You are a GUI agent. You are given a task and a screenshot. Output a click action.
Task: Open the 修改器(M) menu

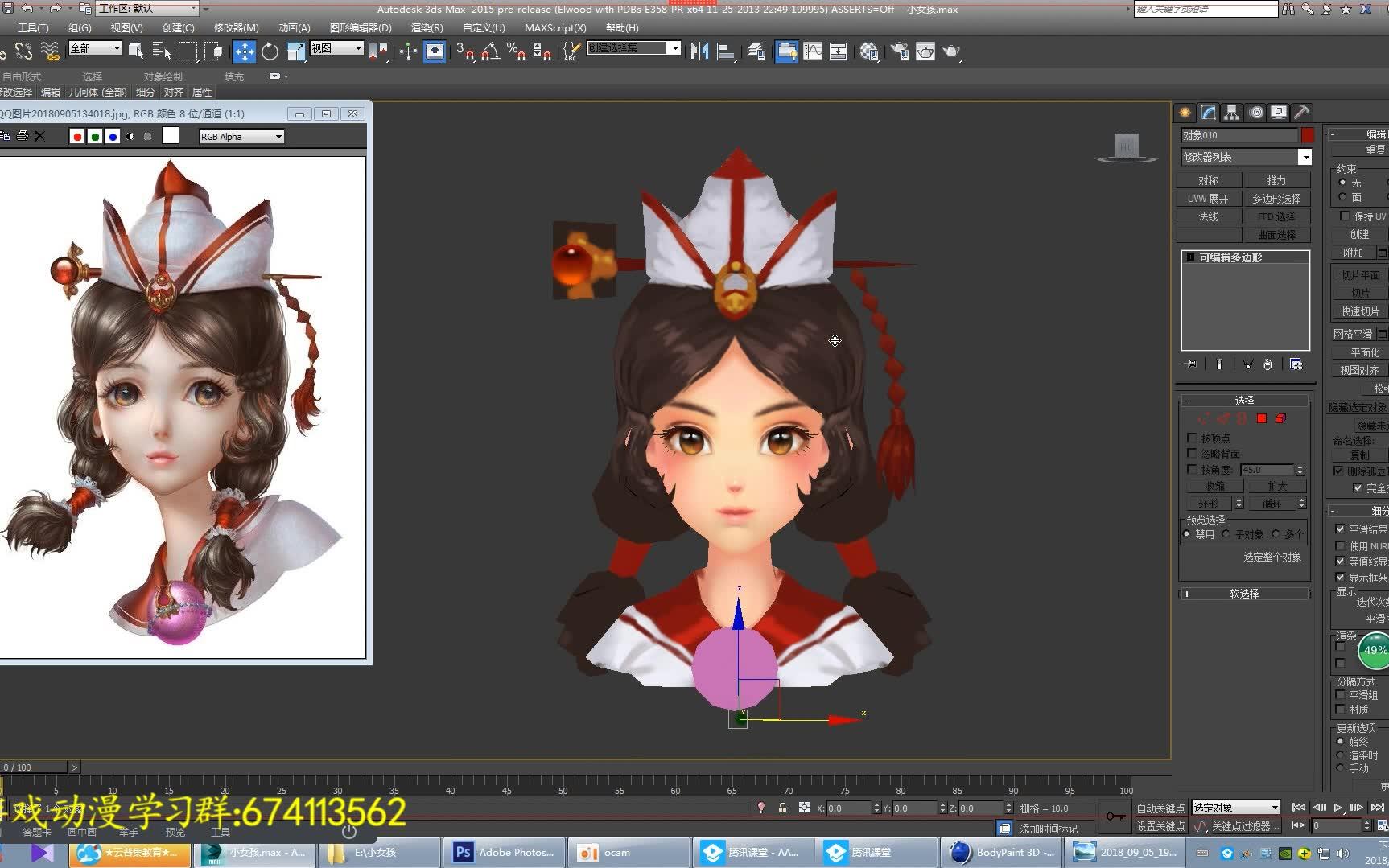pos(236,27)
